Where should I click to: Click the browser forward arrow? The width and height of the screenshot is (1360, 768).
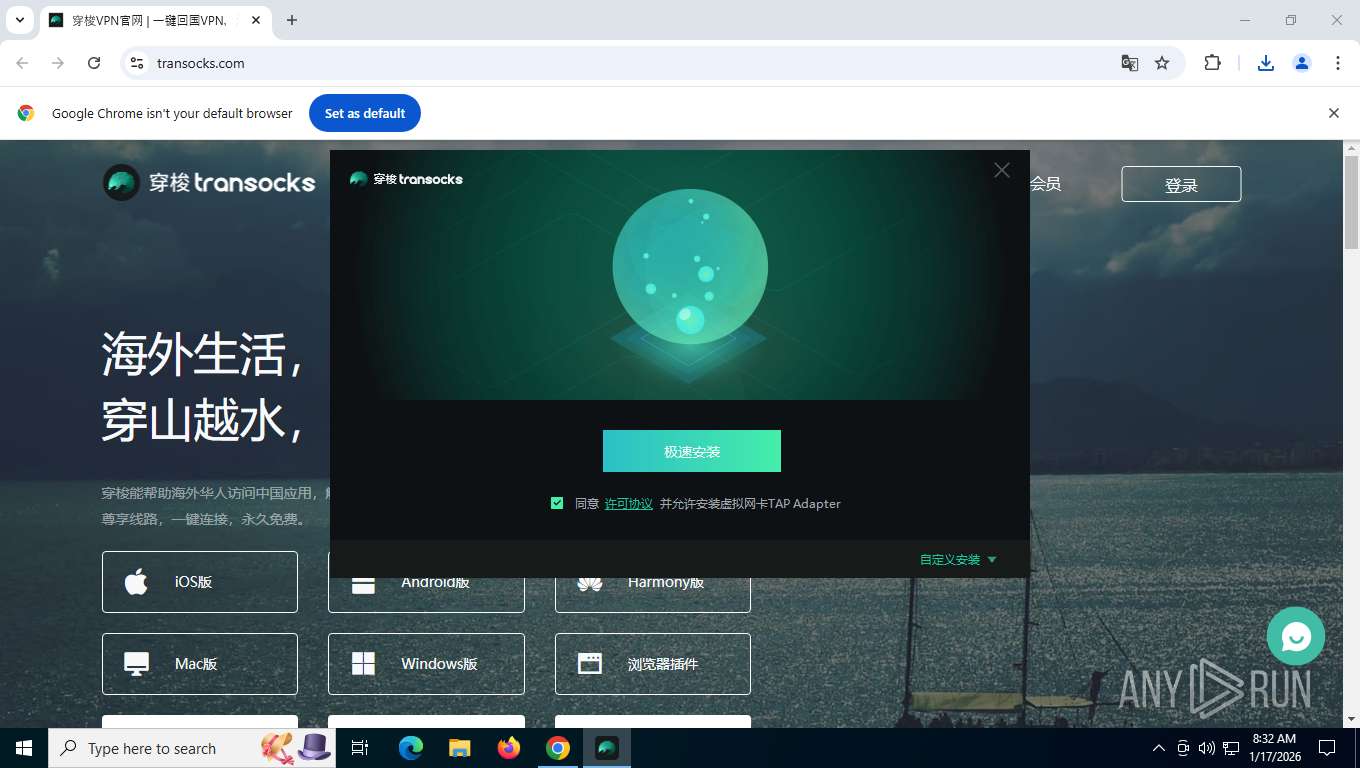point(58,63)
